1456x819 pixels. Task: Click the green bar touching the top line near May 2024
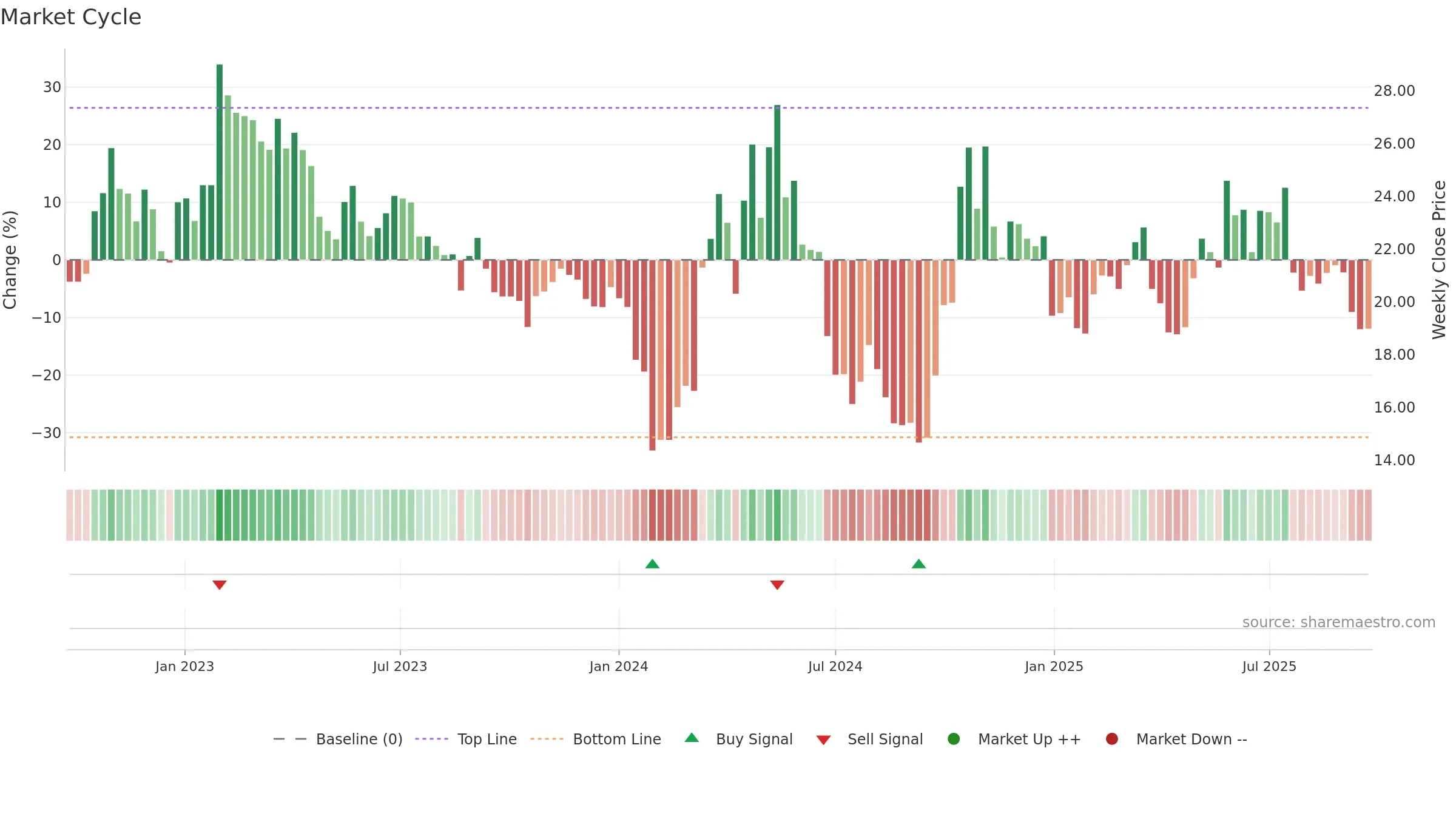point(777,183)
